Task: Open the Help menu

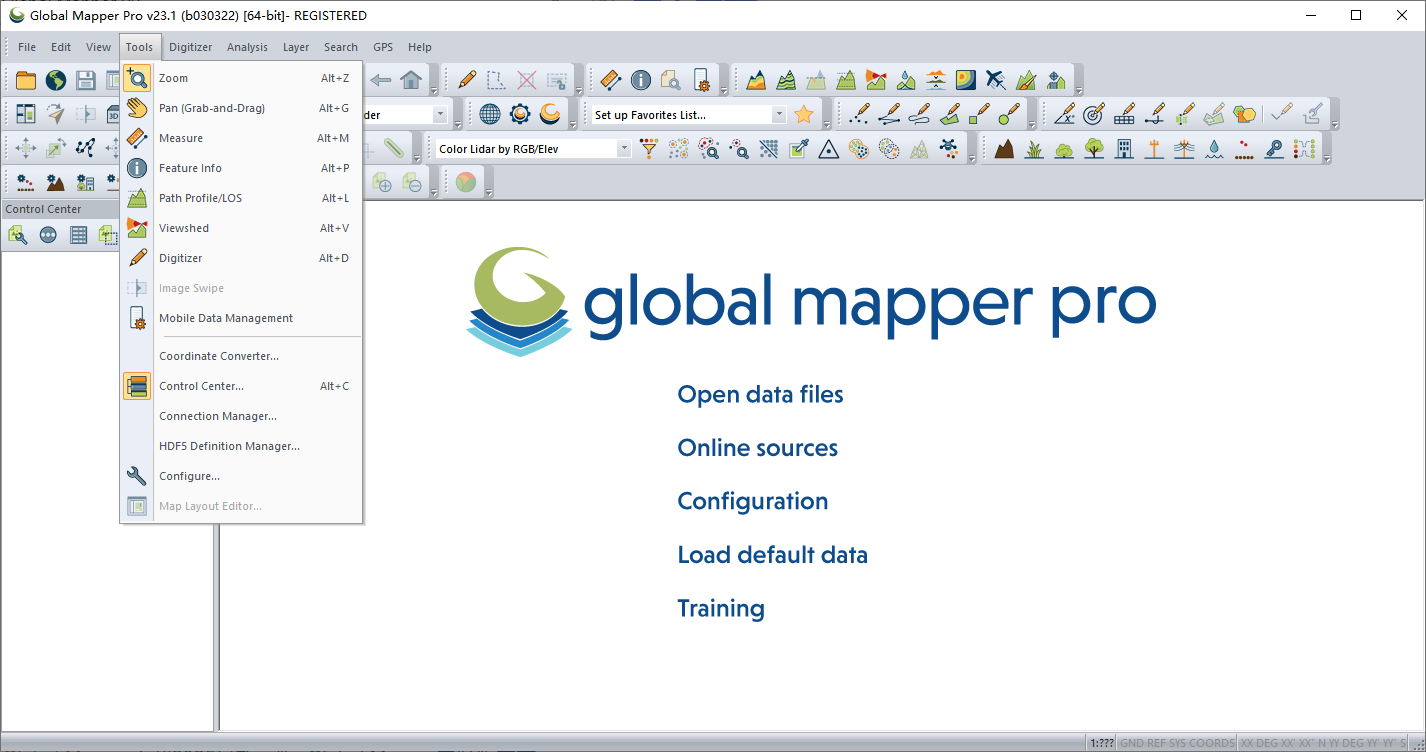Action: [420, 47]
